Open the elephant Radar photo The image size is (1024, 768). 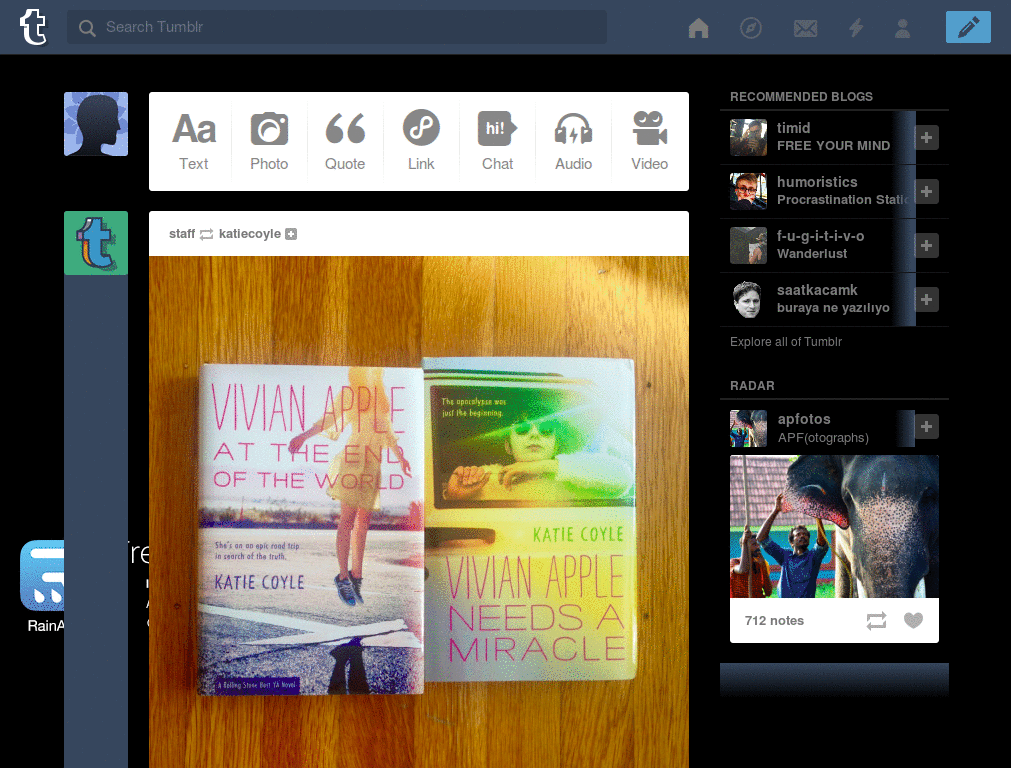click(834, 526)
